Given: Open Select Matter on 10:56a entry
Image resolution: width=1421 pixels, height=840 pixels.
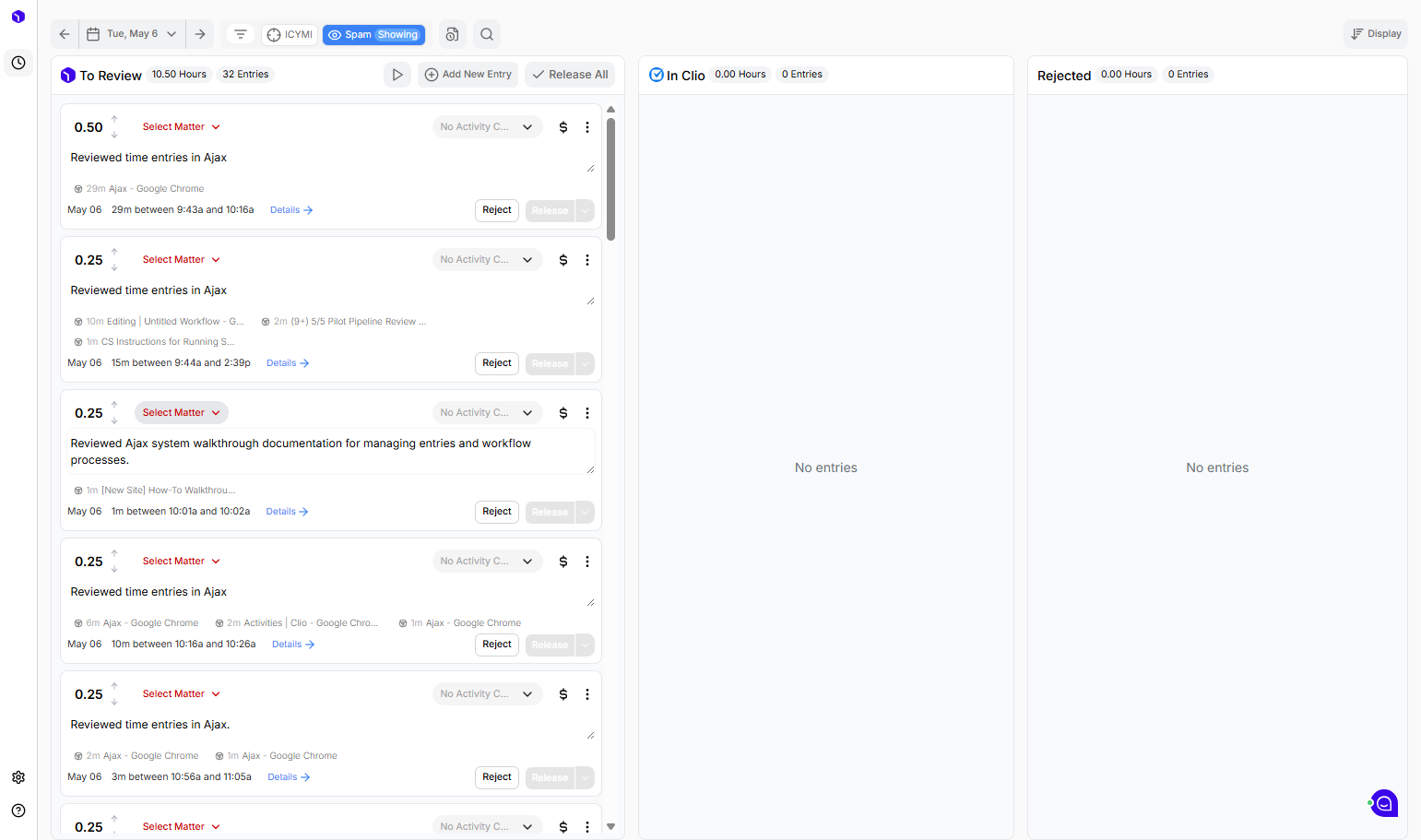Looking at the screenshot, I should [x=182, y=694].
